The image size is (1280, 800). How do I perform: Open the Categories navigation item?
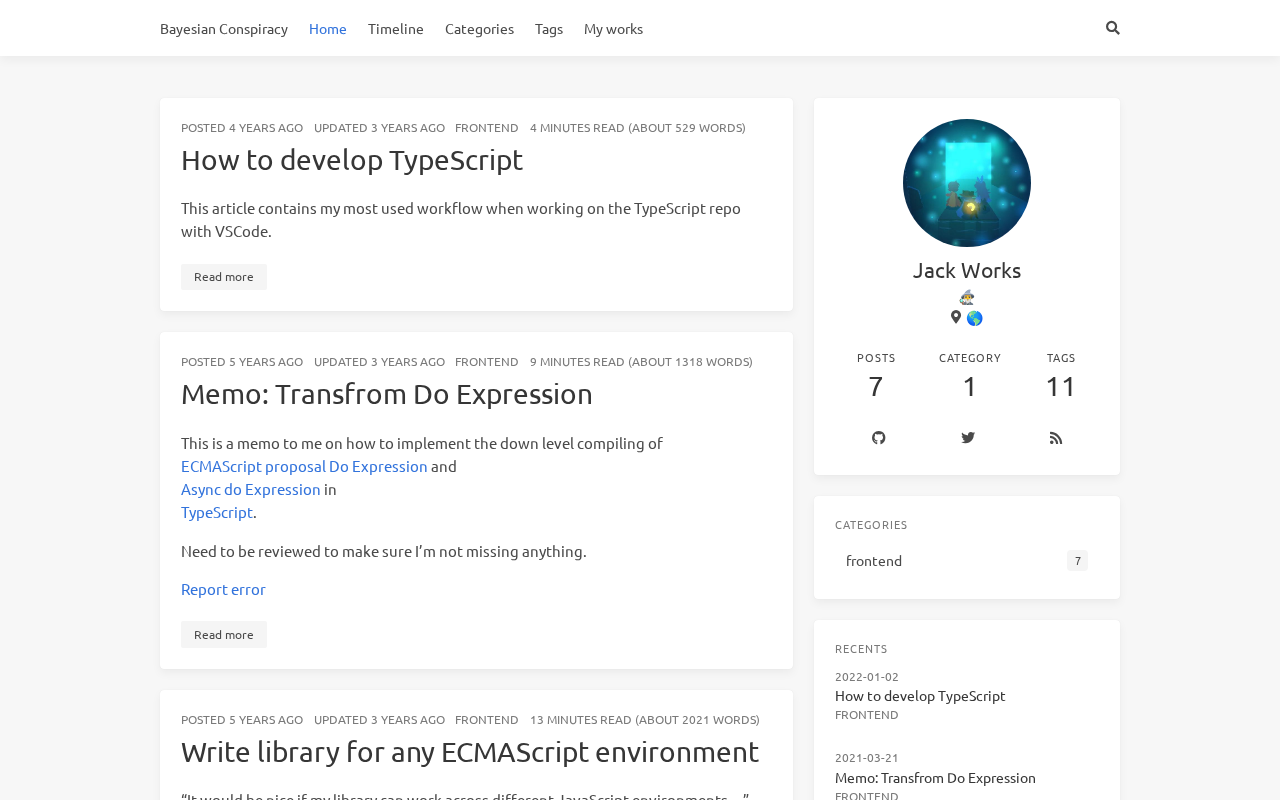pyautogui.click(x=479, y=28)
